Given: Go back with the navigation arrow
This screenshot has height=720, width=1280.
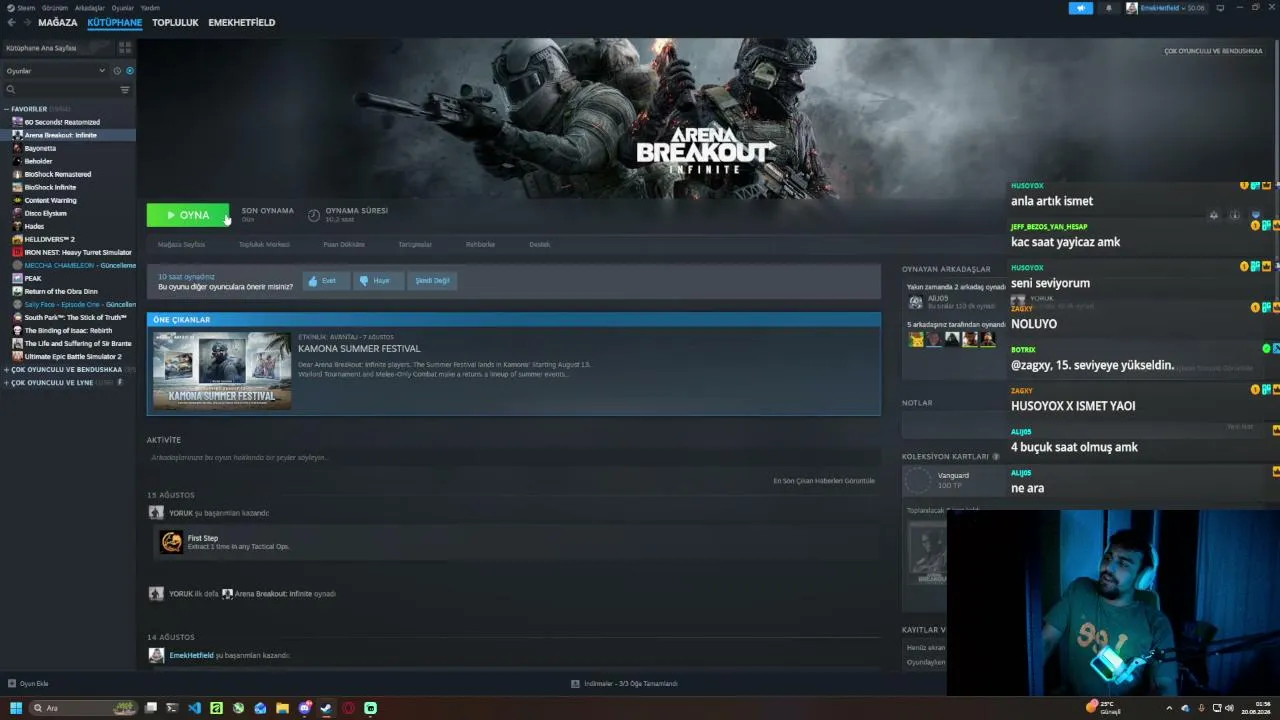Looking at the screenshot, I should coord(12,22).
